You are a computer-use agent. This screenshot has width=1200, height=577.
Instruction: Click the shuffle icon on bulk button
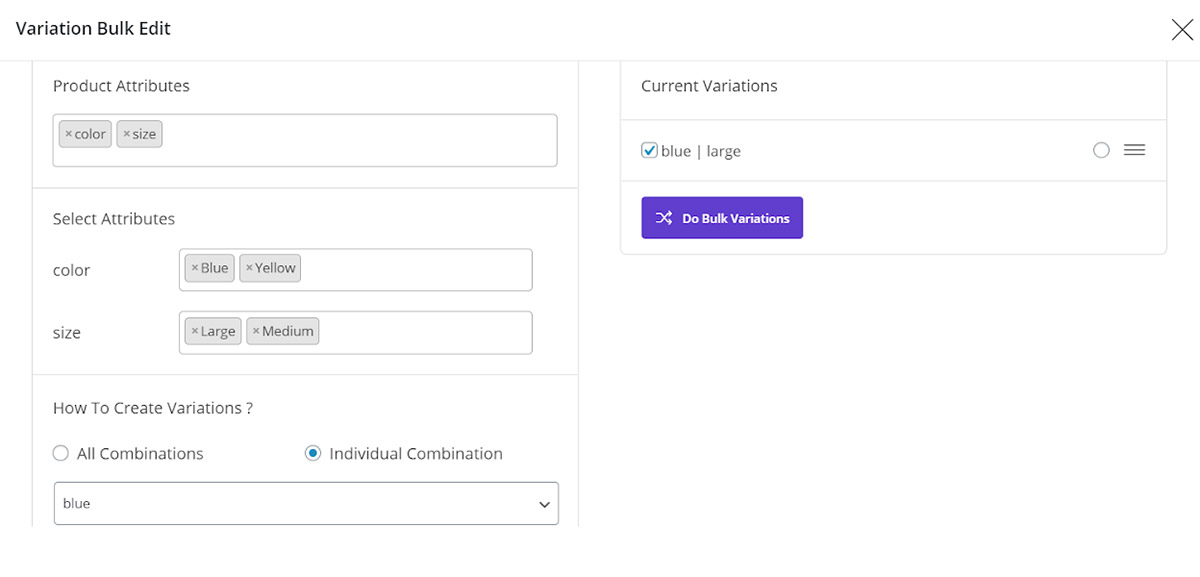(x=664, y=218)
